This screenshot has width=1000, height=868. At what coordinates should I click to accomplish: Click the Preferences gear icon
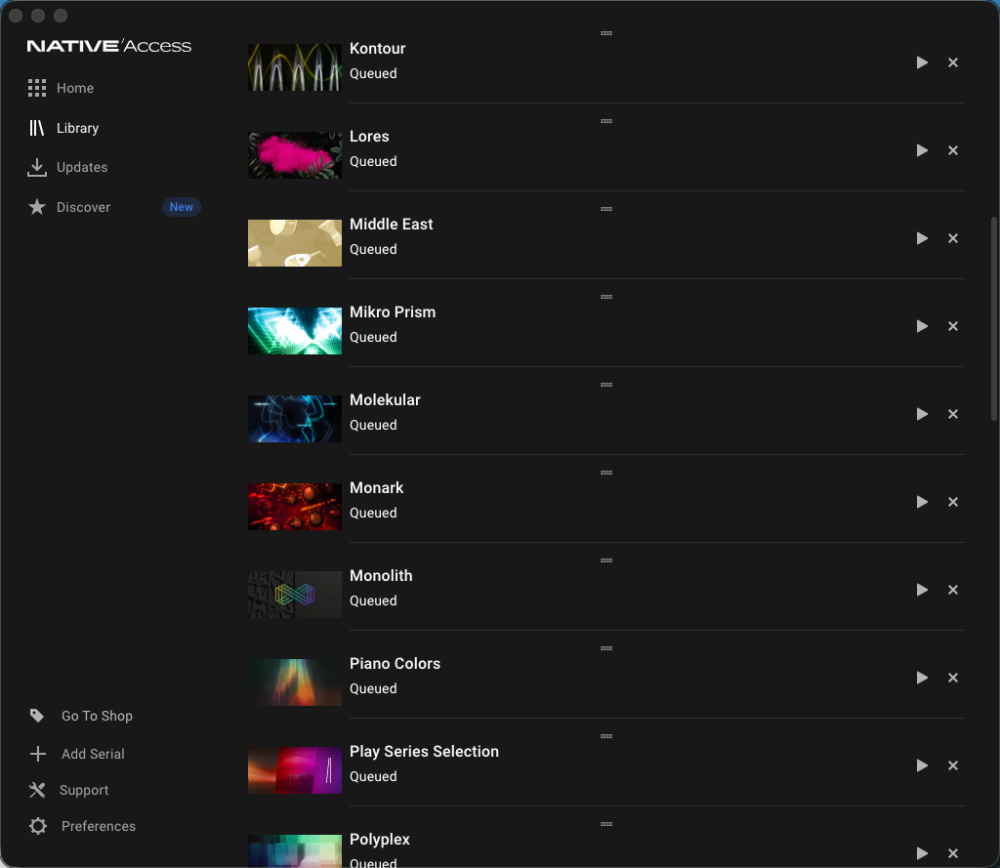(38, 827)
